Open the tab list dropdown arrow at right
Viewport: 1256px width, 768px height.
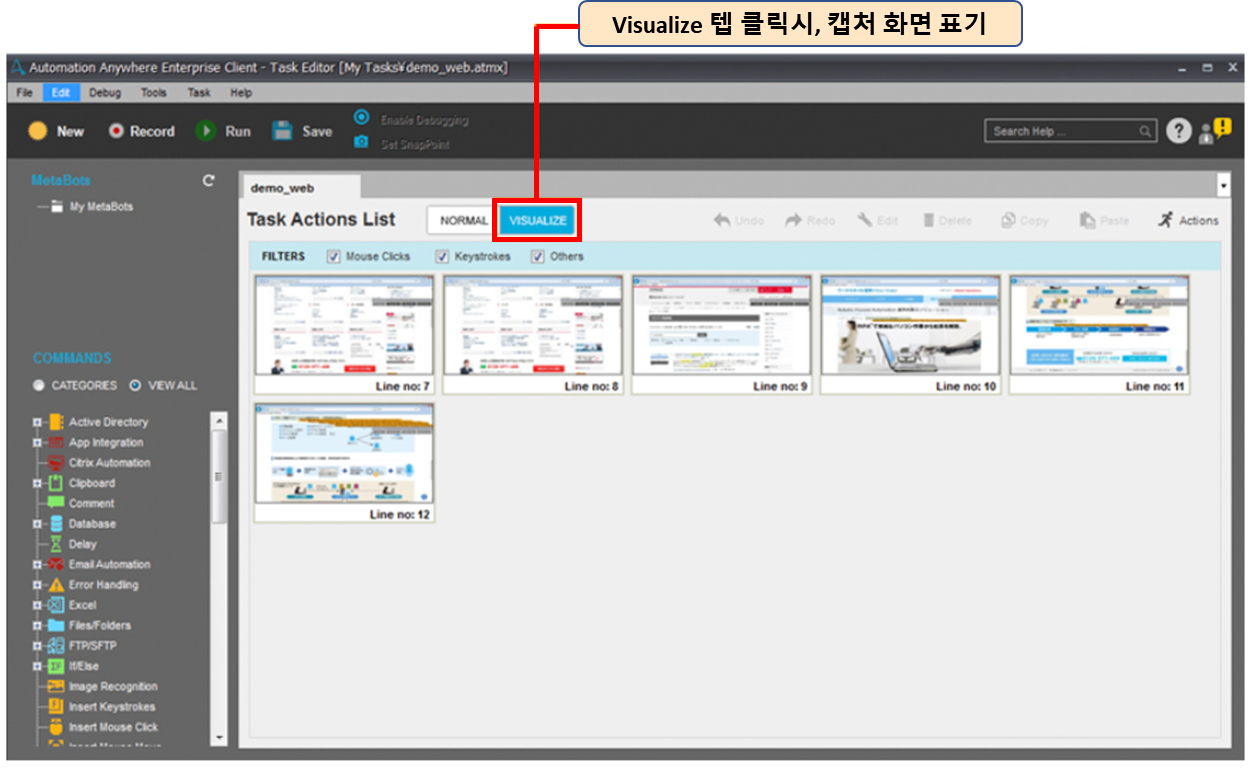(x=1223, y=186)
